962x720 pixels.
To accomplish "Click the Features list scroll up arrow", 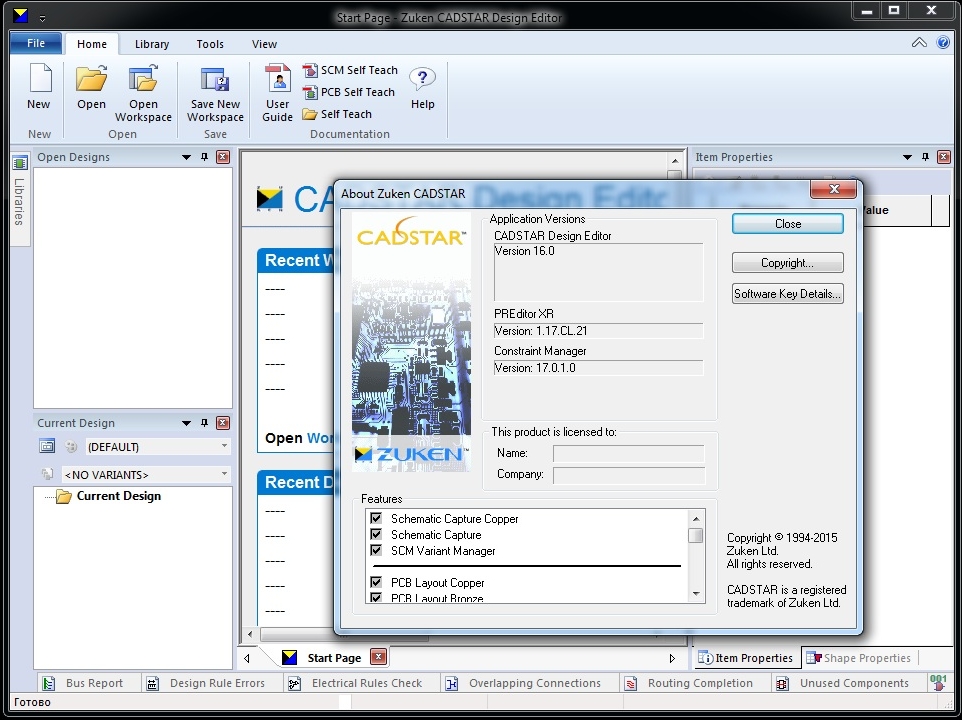I will (696, 519).
